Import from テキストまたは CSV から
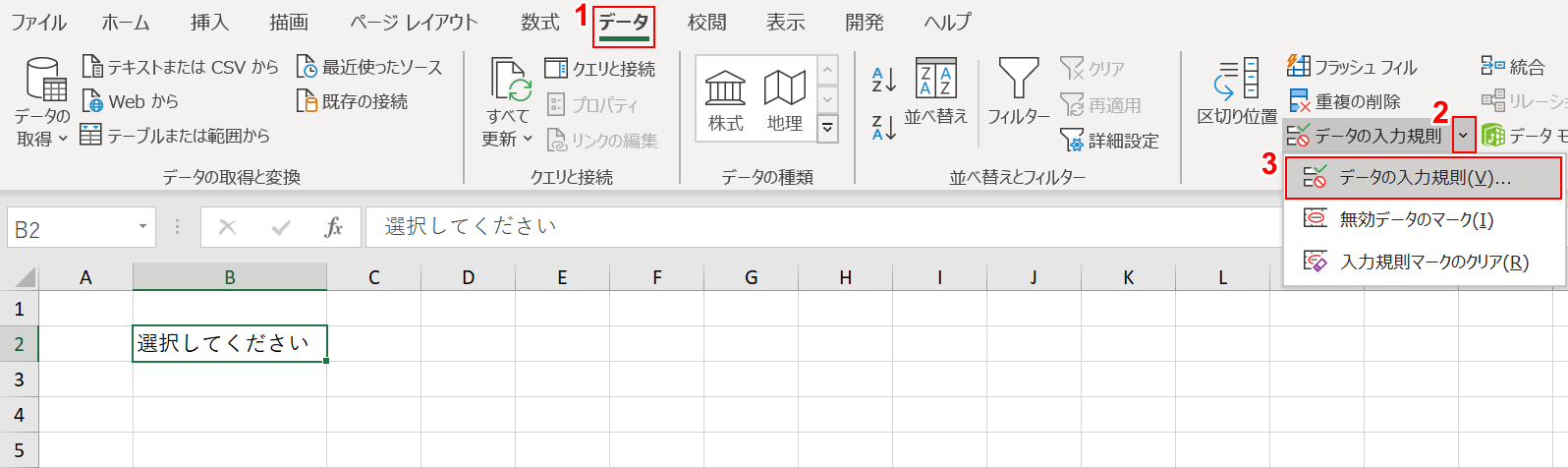This screenshot has height=468, width=1568. [181, 67]
